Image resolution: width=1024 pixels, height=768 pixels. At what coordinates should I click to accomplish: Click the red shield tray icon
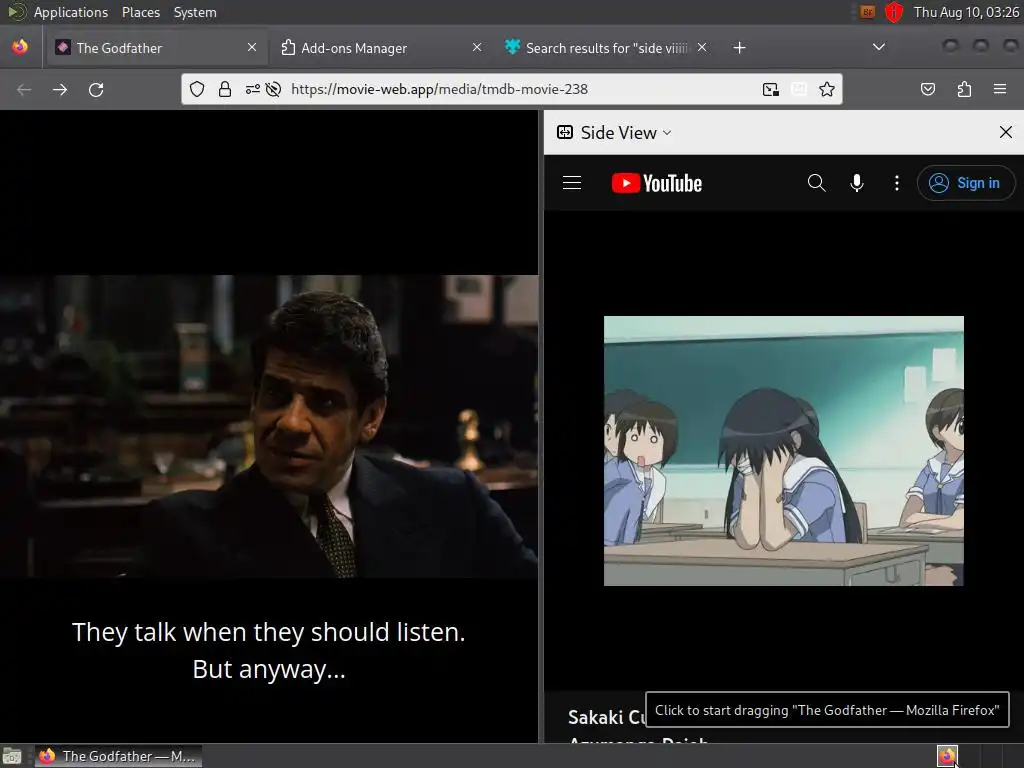[x=893, y=12]
